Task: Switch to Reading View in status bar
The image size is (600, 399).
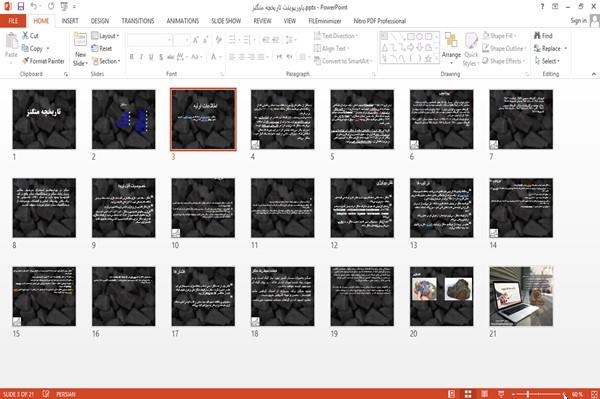Action: (484, 394)
